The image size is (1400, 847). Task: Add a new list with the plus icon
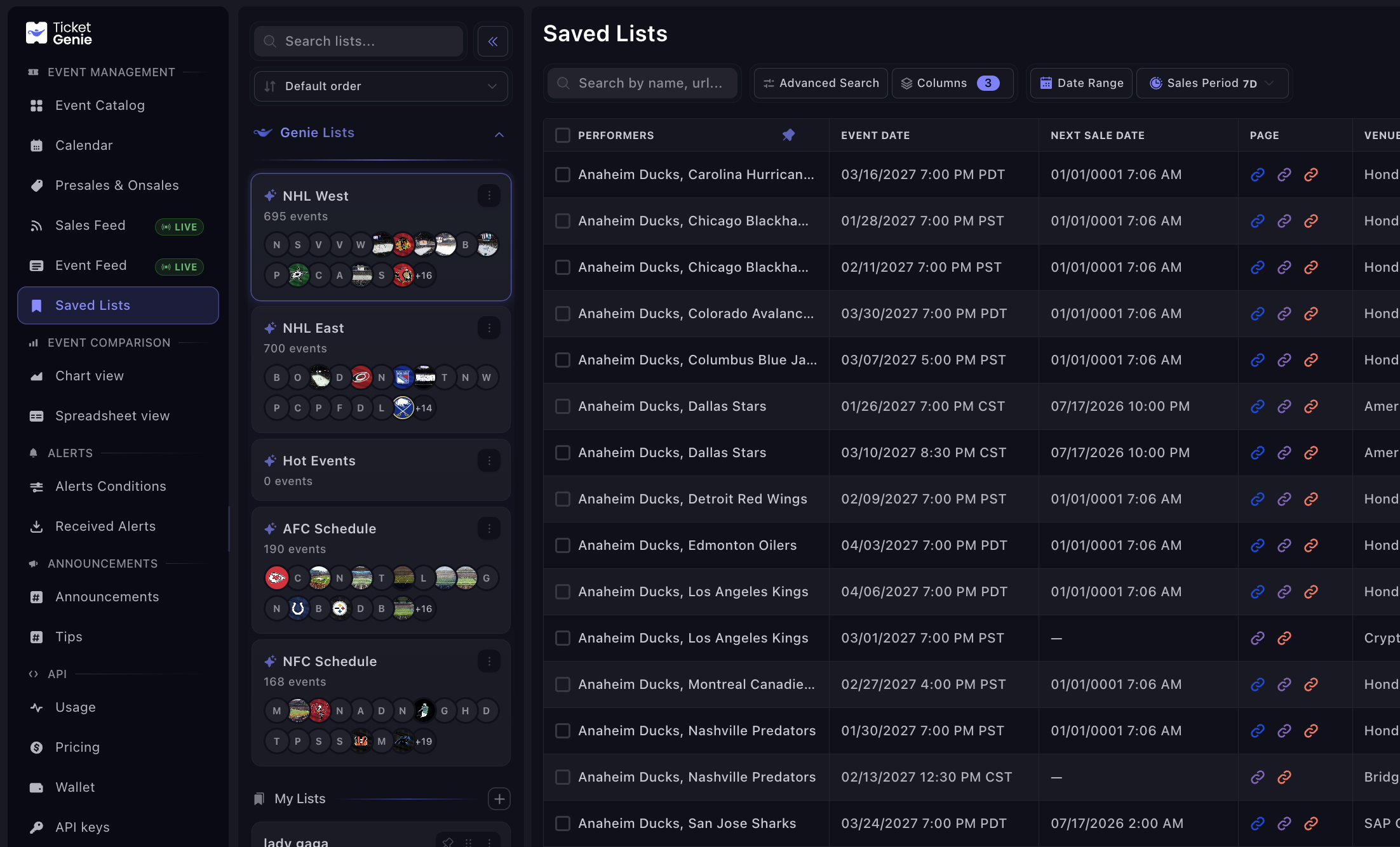(499, 799)
